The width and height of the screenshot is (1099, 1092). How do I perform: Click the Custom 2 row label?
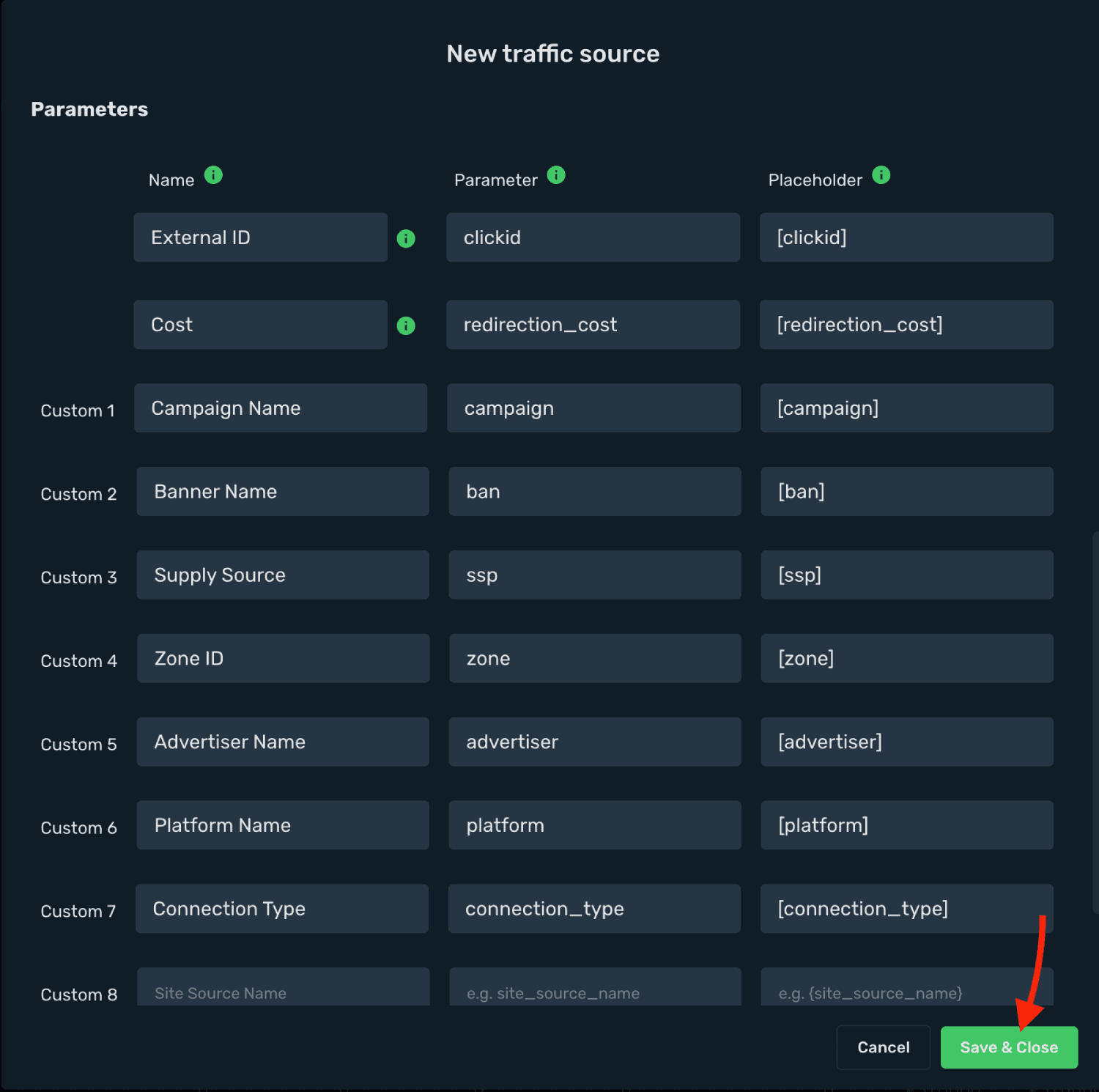(x=78, y=494)
